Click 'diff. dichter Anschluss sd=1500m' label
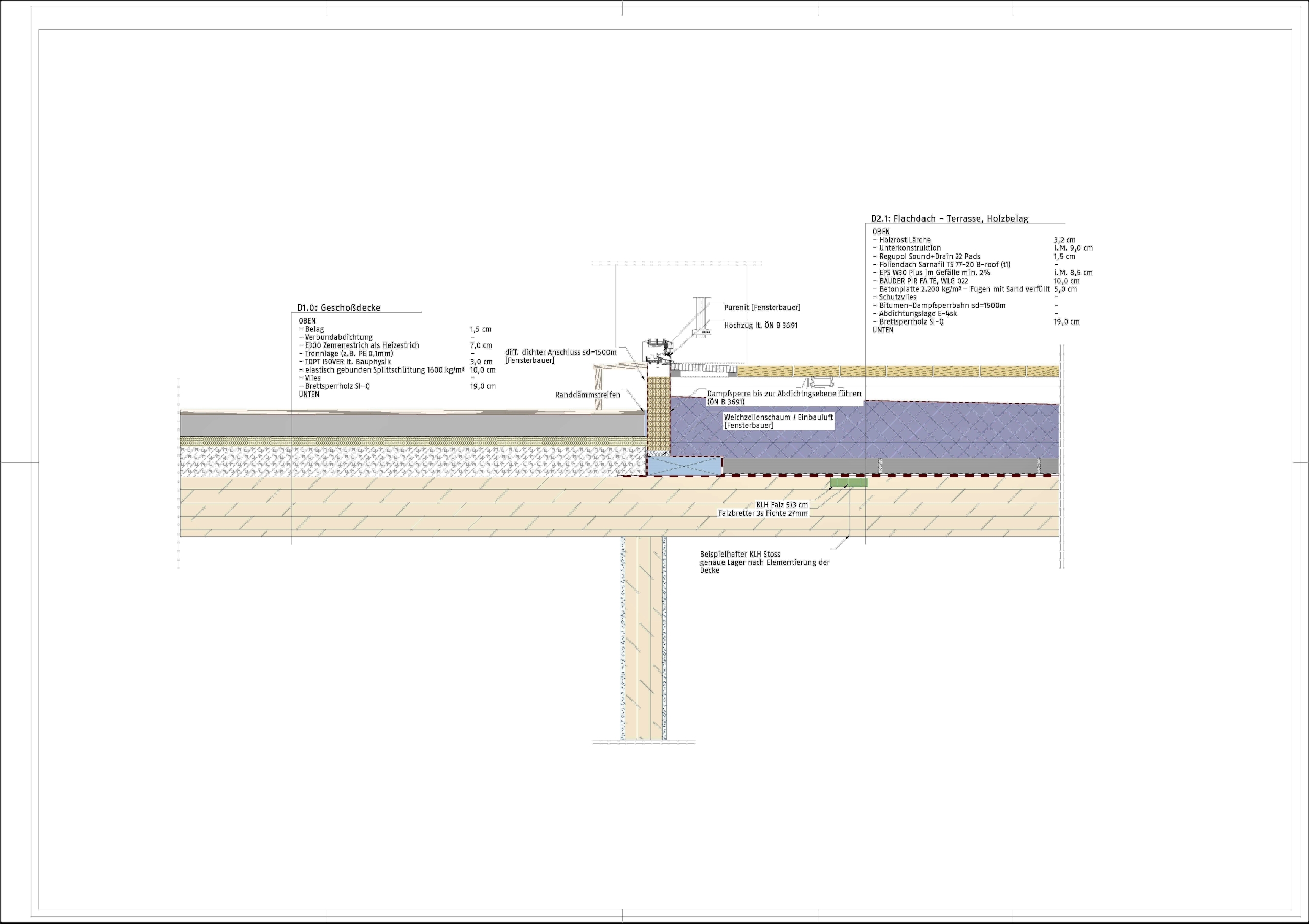 tap(561, 352)
